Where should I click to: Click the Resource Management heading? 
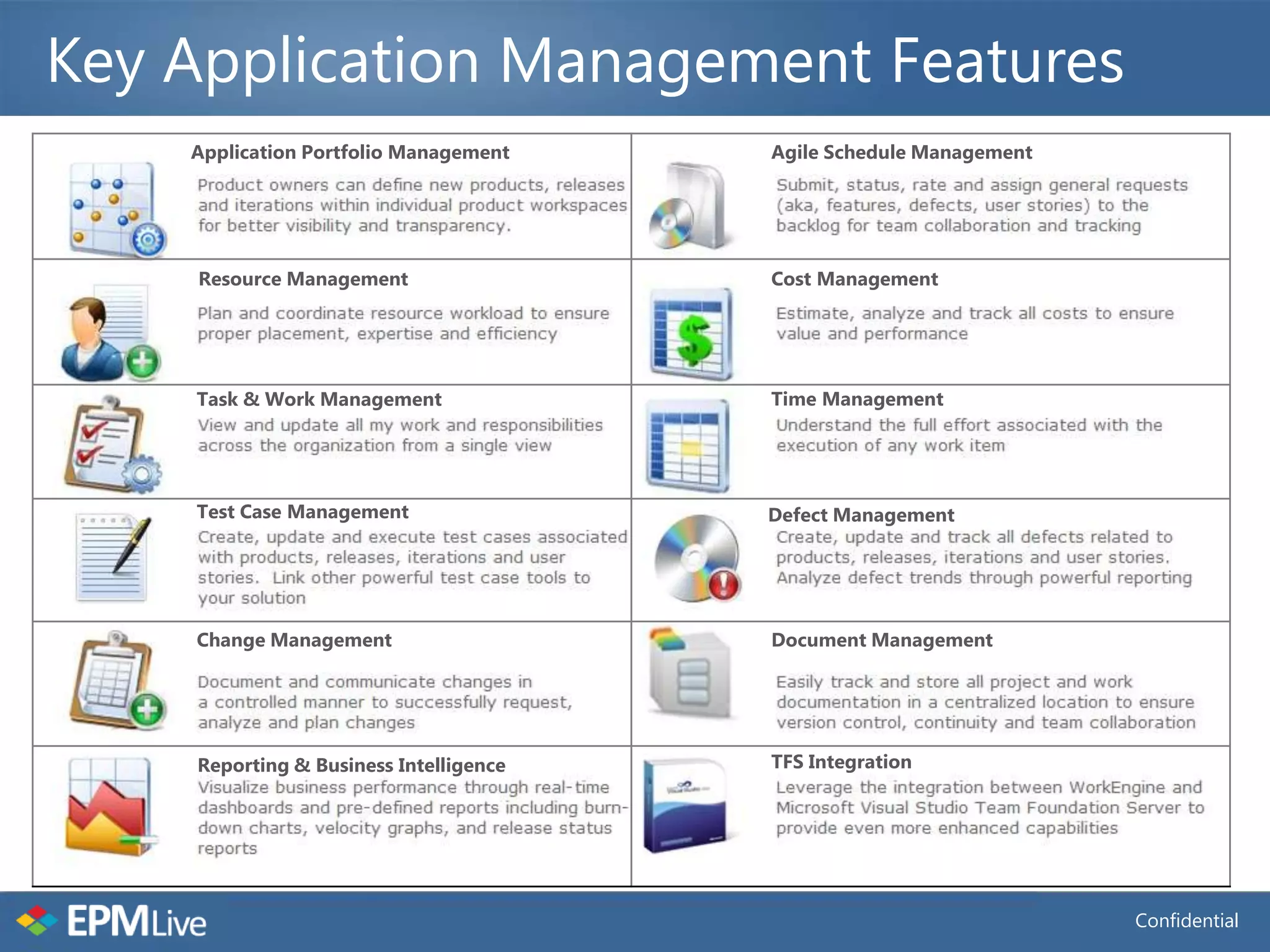coord(303,280)
